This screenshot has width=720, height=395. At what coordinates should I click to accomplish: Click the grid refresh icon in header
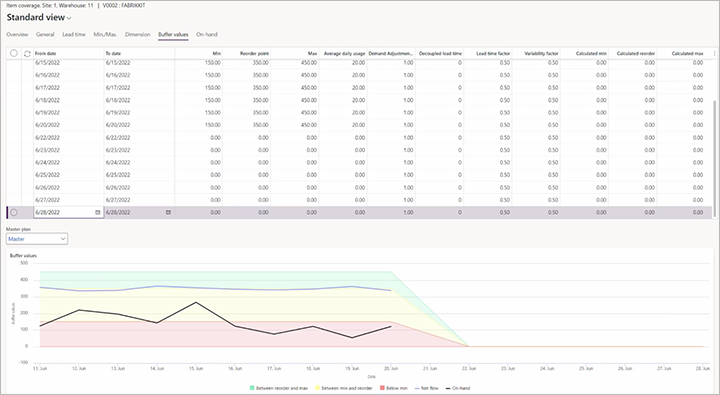[x=27, y=54]
